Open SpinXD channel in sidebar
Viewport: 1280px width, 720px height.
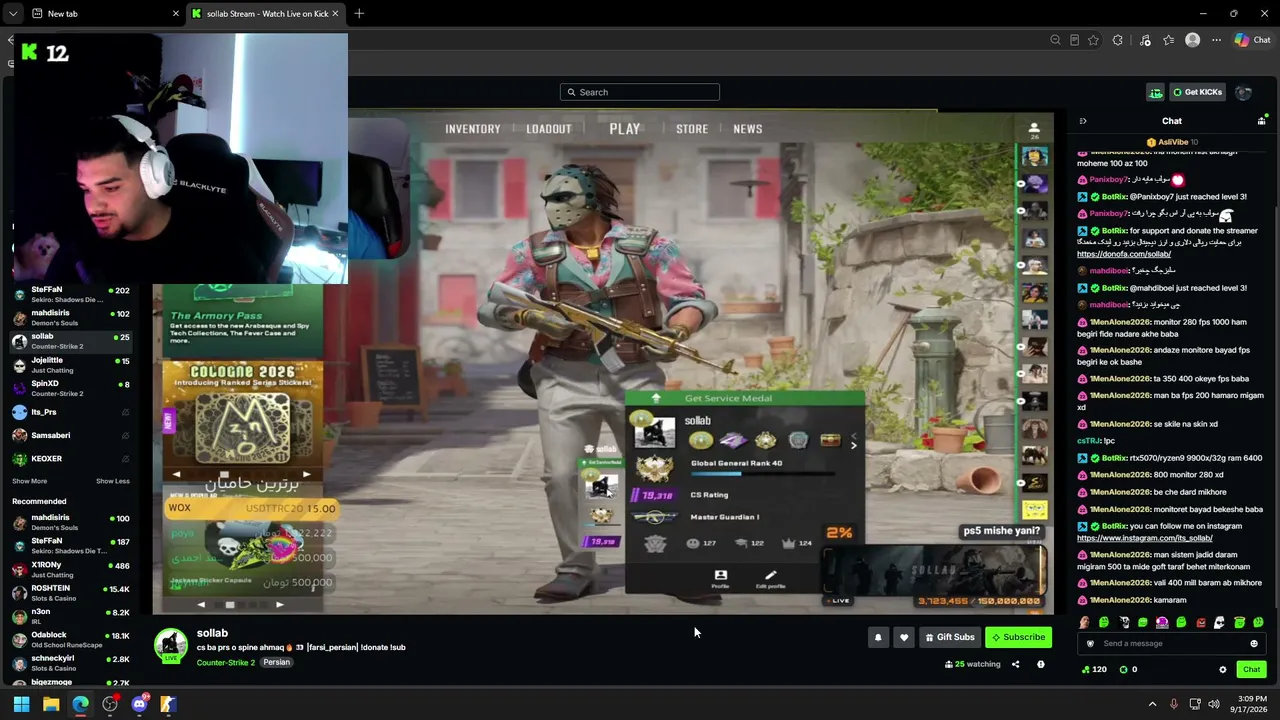click(70, 388)
